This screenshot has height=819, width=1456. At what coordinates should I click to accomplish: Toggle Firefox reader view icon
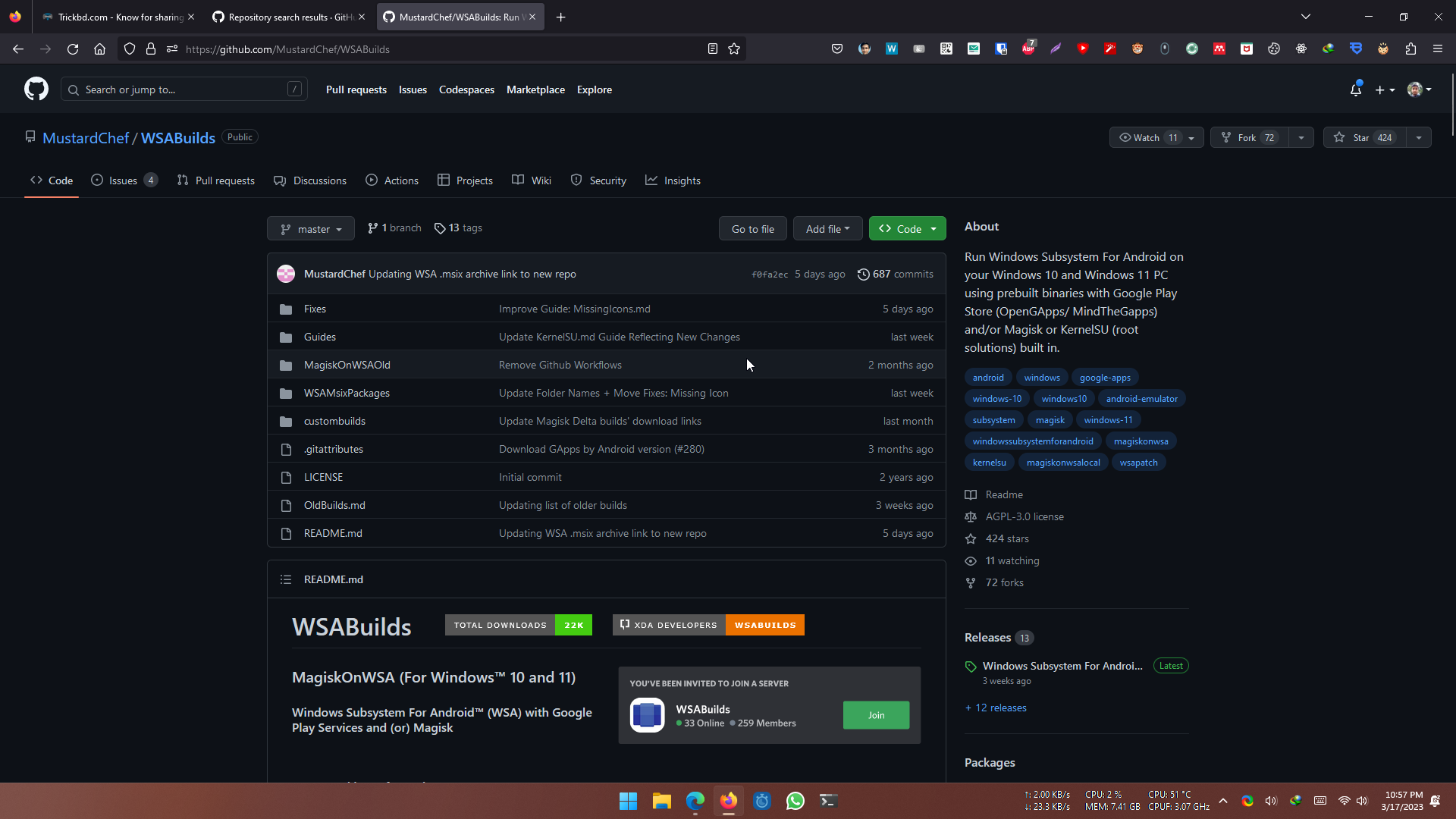coord(713,49)
